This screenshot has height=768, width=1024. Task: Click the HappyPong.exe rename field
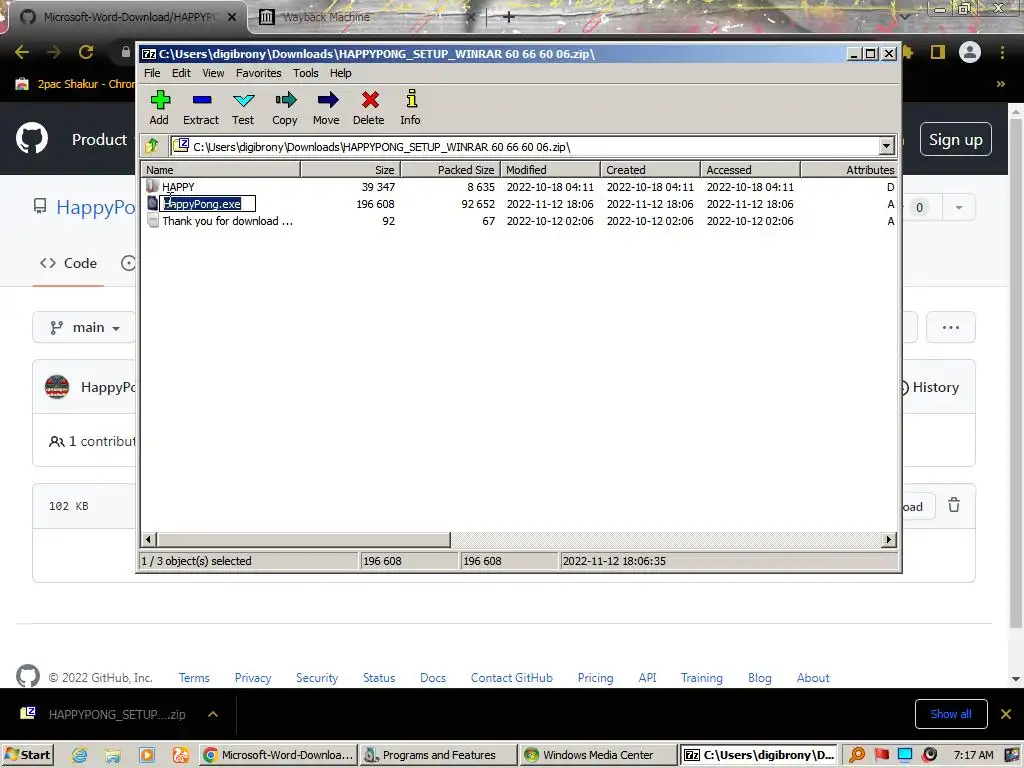coord(208,204)
